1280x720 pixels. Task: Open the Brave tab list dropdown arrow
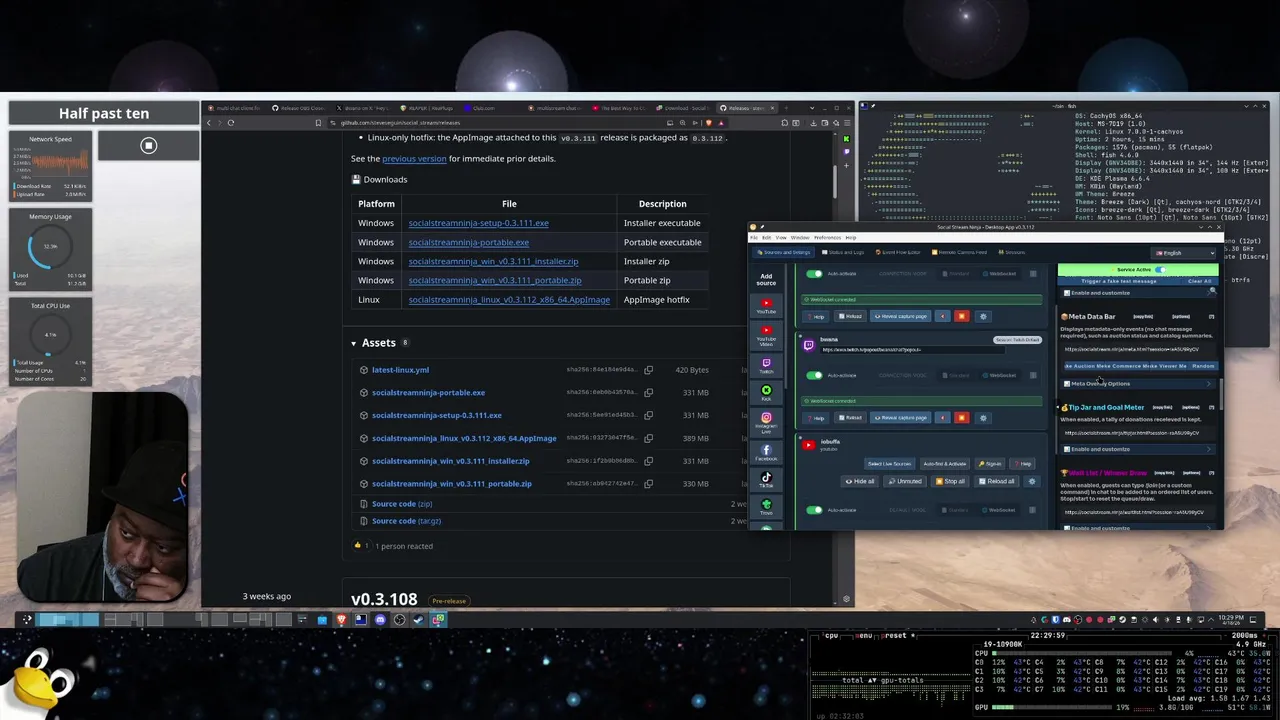click(x=812, y=107)
